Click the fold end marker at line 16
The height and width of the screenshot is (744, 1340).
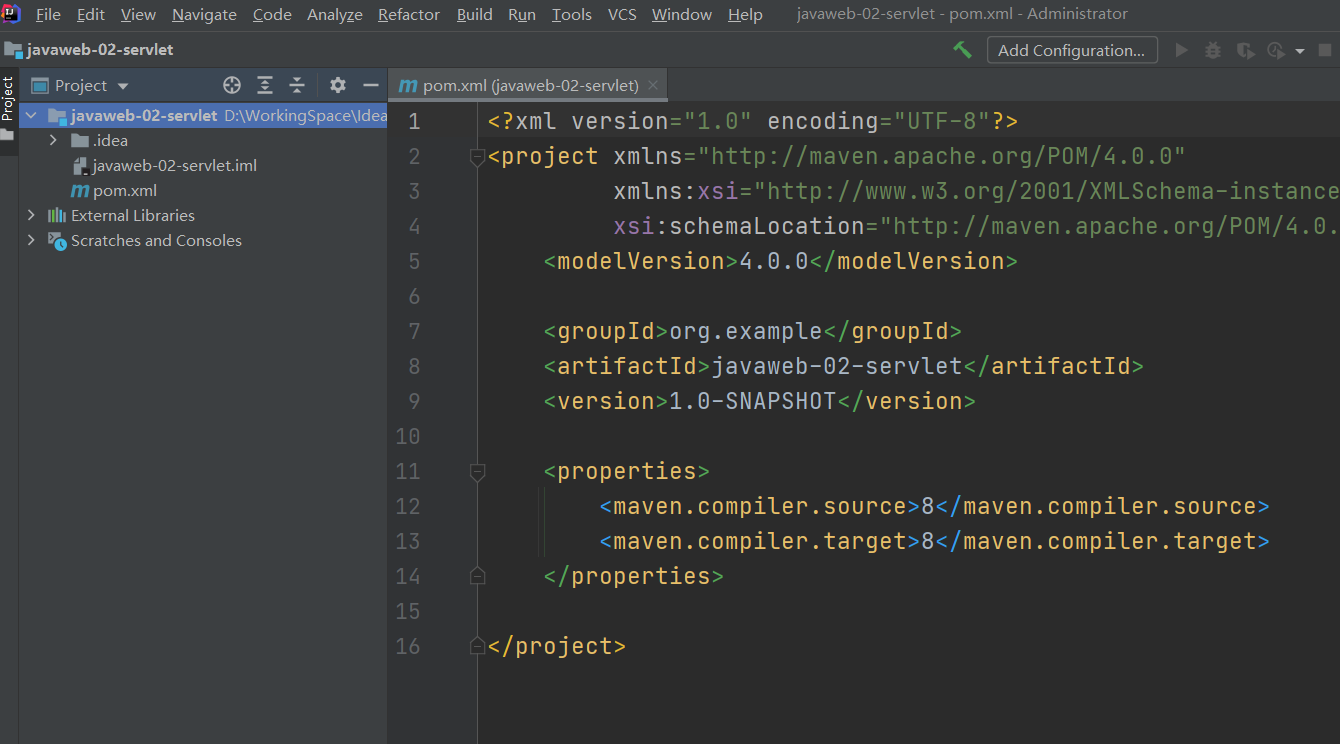pos(477,646)
